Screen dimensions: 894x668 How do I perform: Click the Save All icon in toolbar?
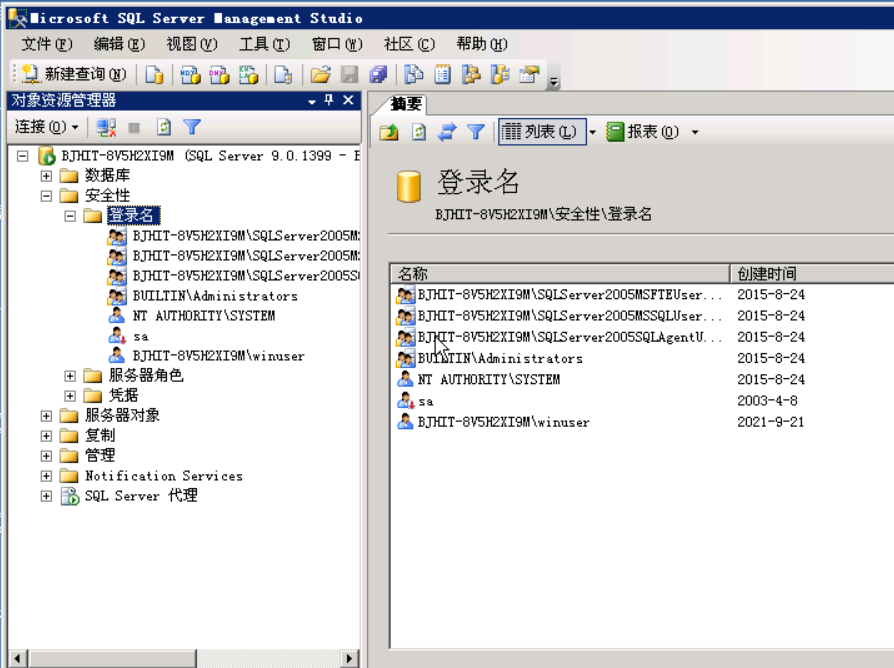point(378,75)
